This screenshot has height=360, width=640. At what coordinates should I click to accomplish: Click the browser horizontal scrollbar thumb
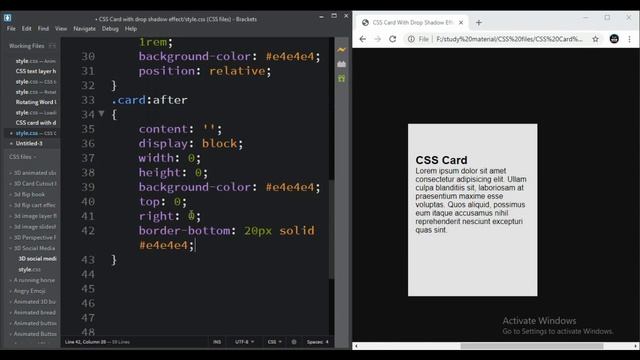[x=532, y=346]
